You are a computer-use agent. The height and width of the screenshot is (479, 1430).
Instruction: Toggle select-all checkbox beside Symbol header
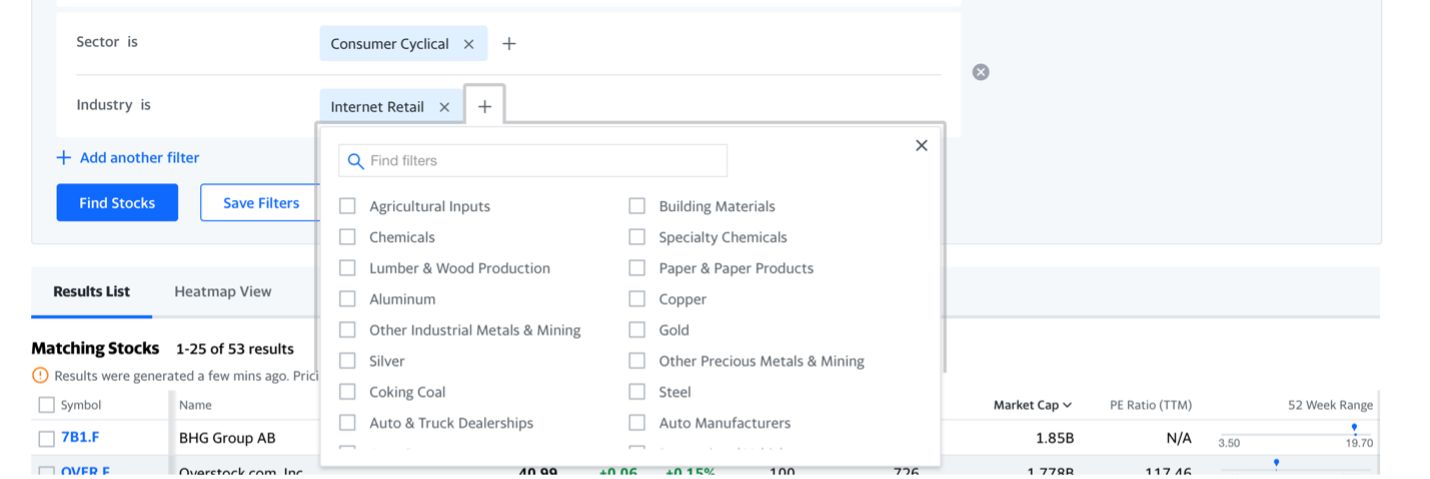click(46, 405)
